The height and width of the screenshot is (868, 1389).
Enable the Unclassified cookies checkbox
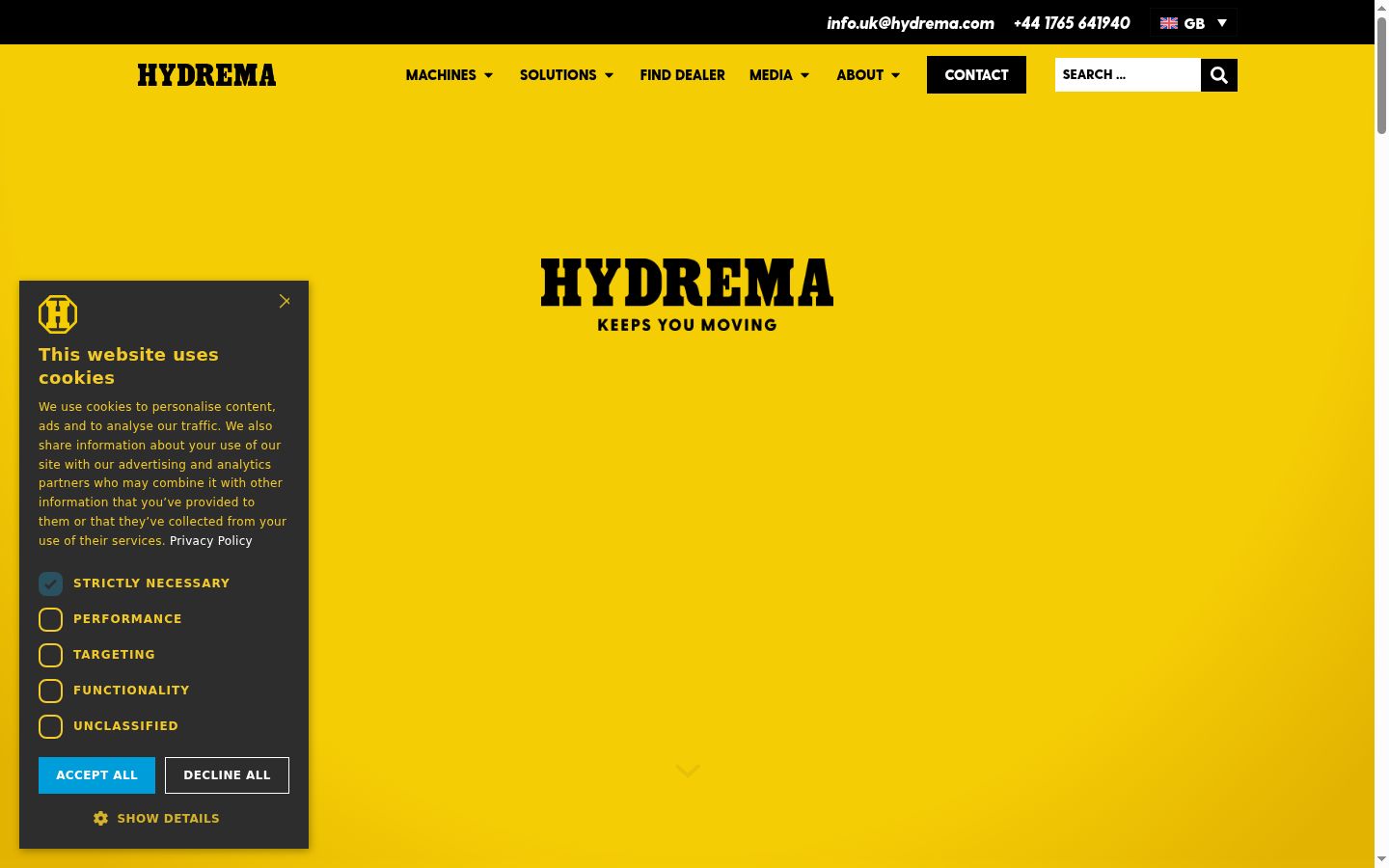[50, 726]
